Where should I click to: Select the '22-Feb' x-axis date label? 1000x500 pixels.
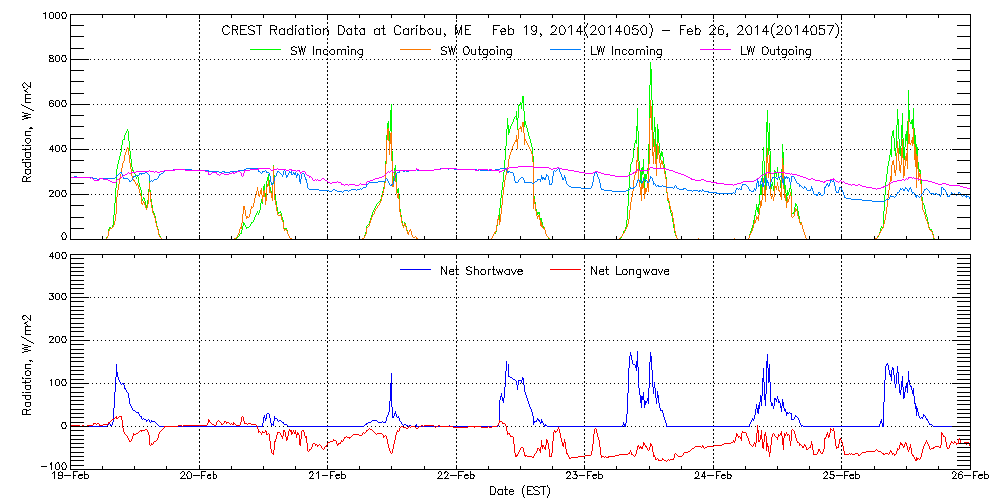(457, 476)
